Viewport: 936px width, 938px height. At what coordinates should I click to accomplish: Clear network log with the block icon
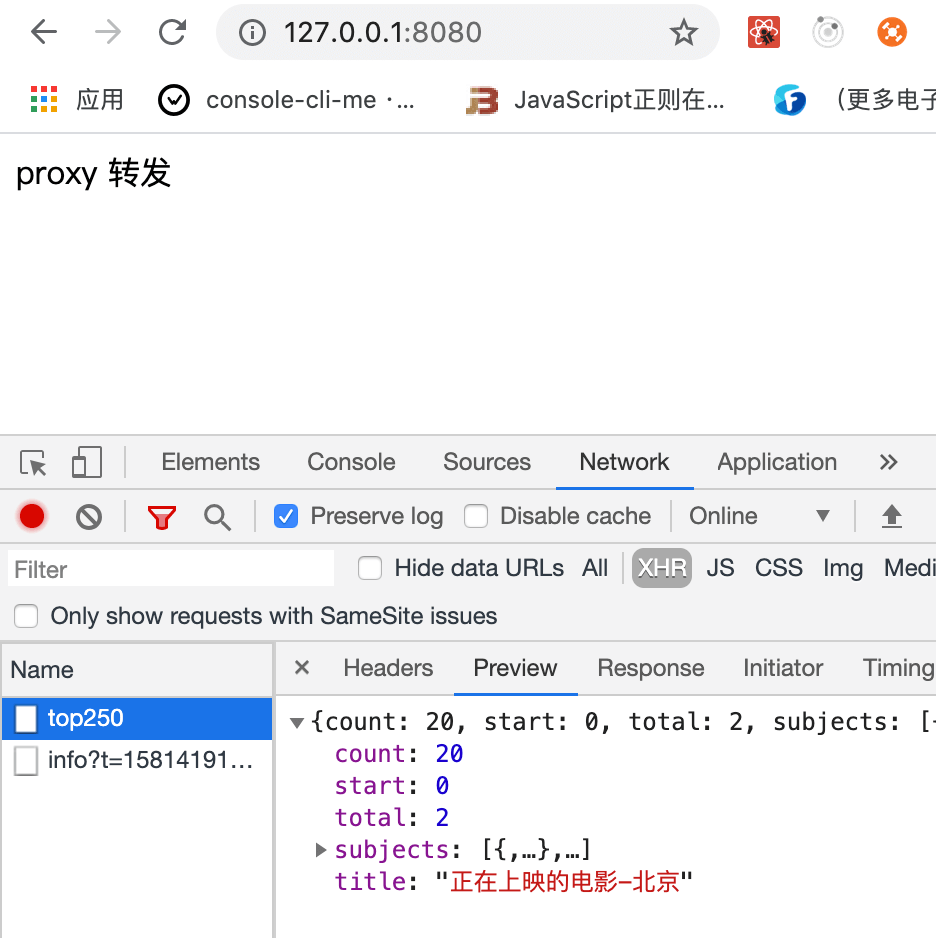[x=89, y=517]
